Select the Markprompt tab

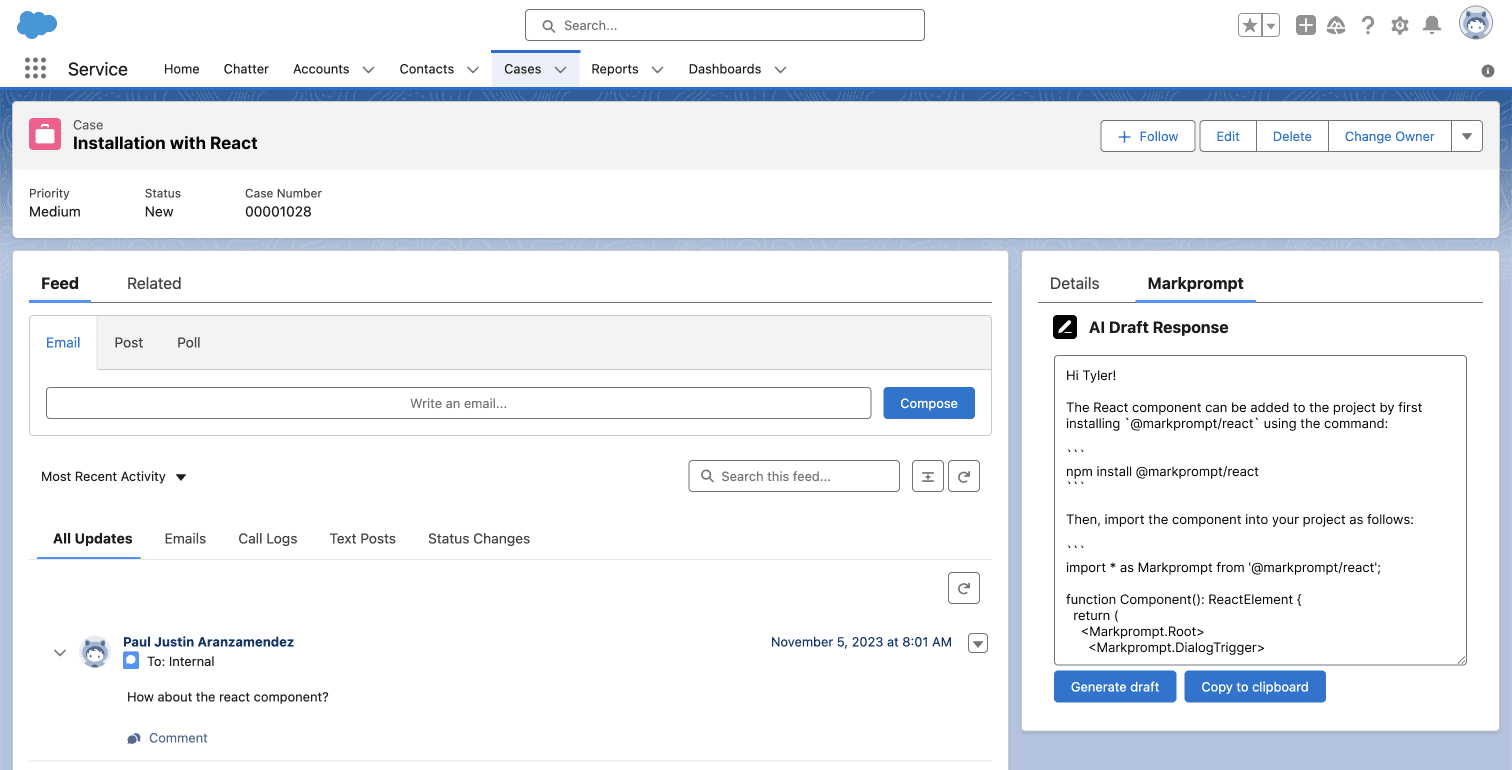point(1195,284)
